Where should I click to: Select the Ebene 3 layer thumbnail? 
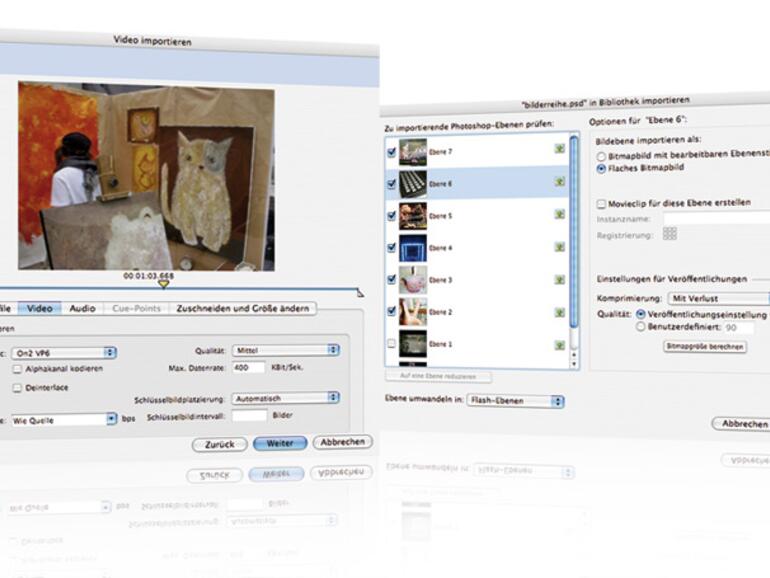pyautogui.click(x=412, y=279)
